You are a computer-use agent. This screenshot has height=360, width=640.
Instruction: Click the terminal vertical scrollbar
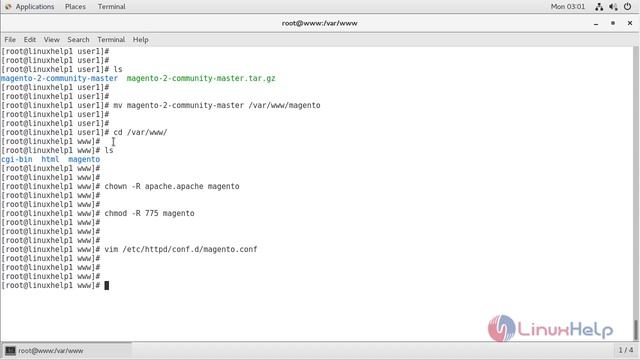(636, 193)
